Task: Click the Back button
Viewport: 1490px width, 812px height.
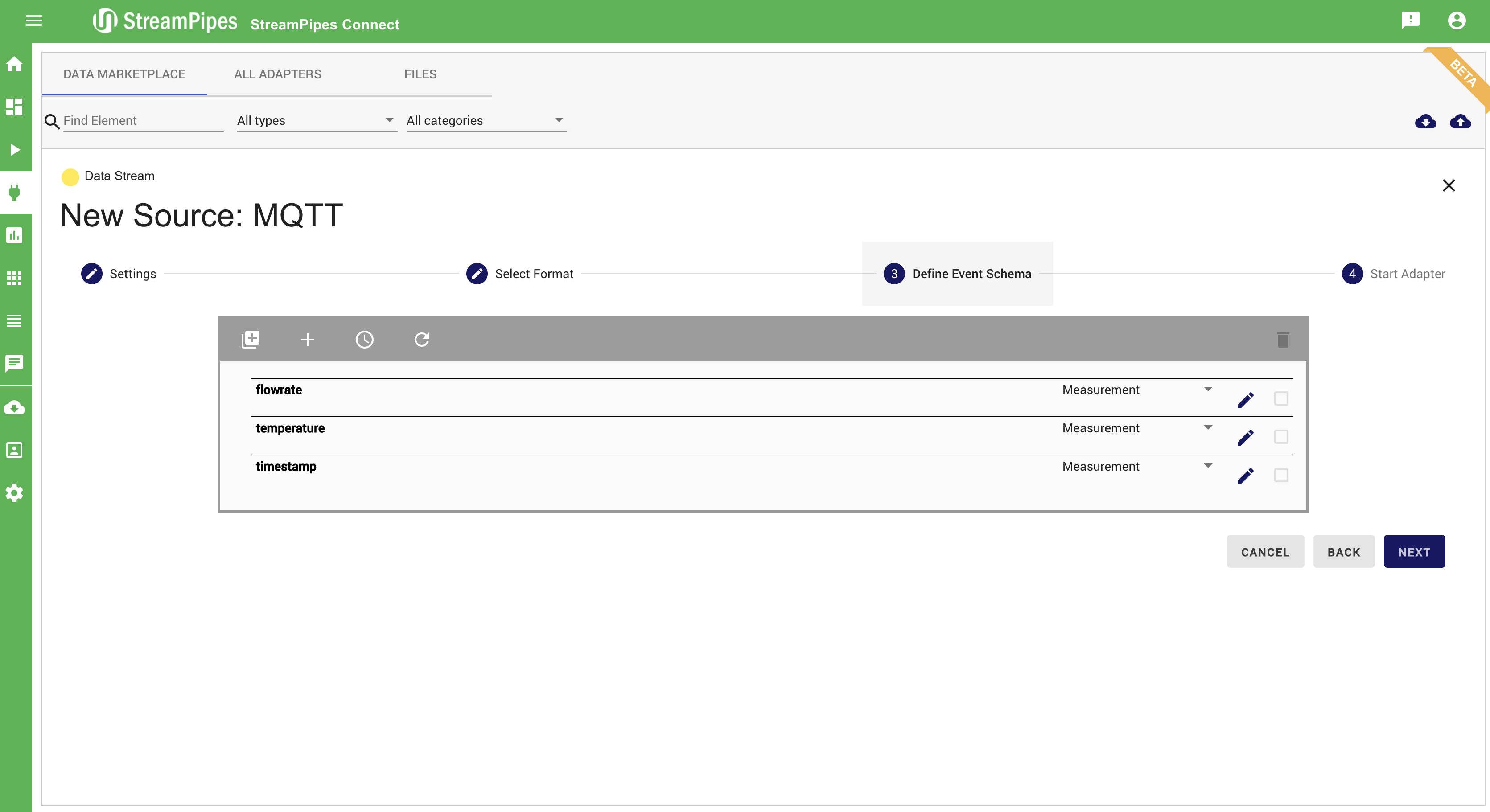Action: 1343,552
